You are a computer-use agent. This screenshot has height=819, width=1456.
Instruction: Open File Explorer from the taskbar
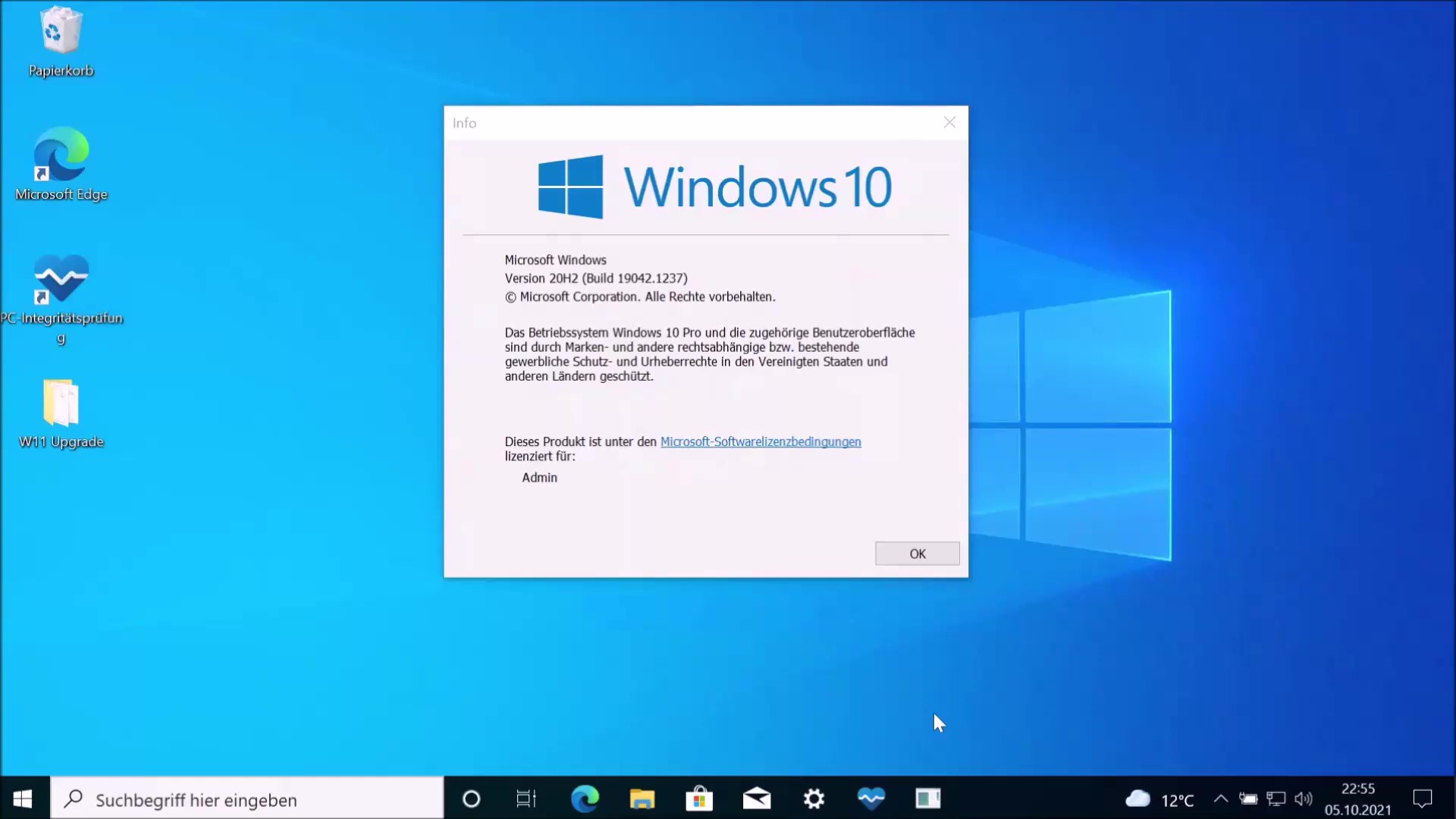[642, 799]
